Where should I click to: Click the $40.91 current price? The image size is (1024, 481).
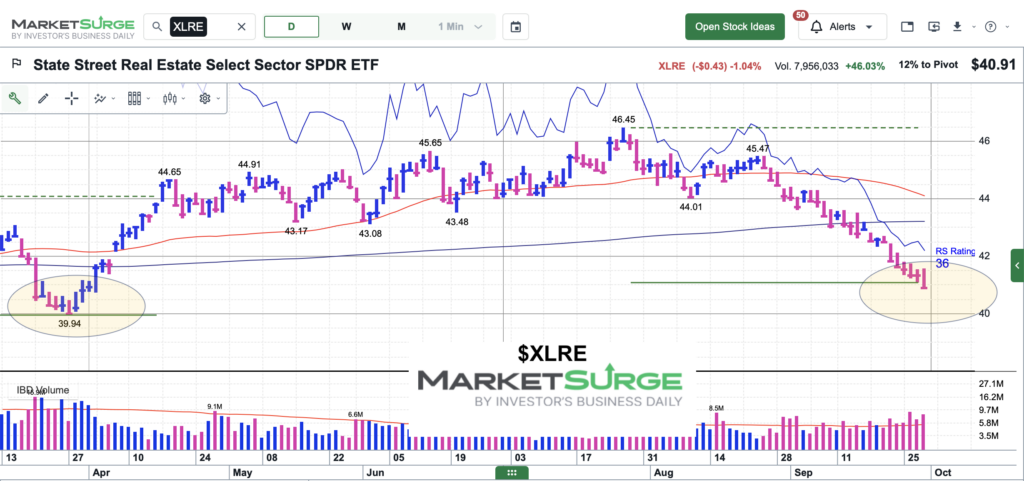993,65
